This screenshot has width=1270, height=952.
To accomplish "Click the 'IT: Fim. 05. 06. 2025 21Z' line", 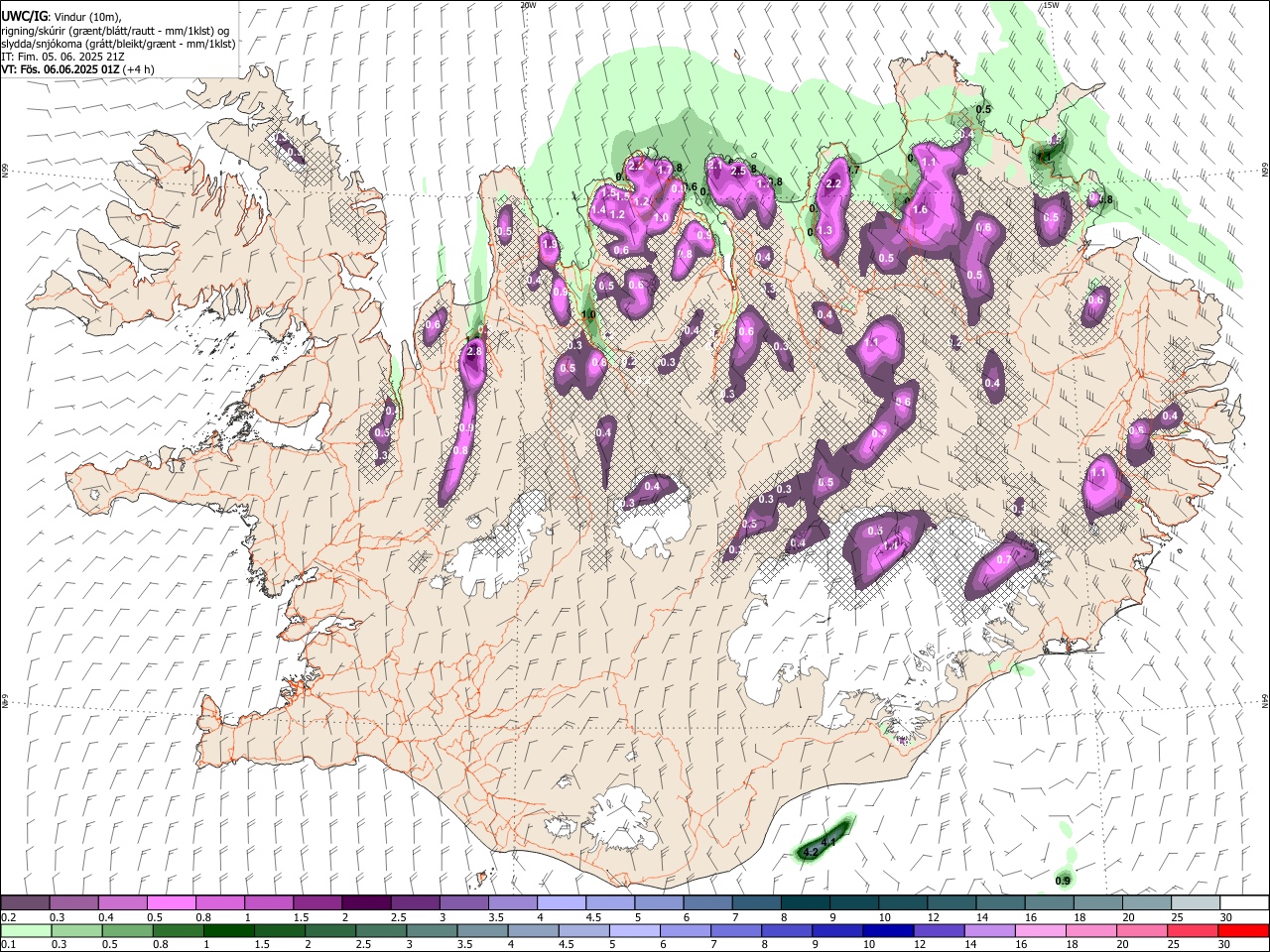I will (62, 57).
